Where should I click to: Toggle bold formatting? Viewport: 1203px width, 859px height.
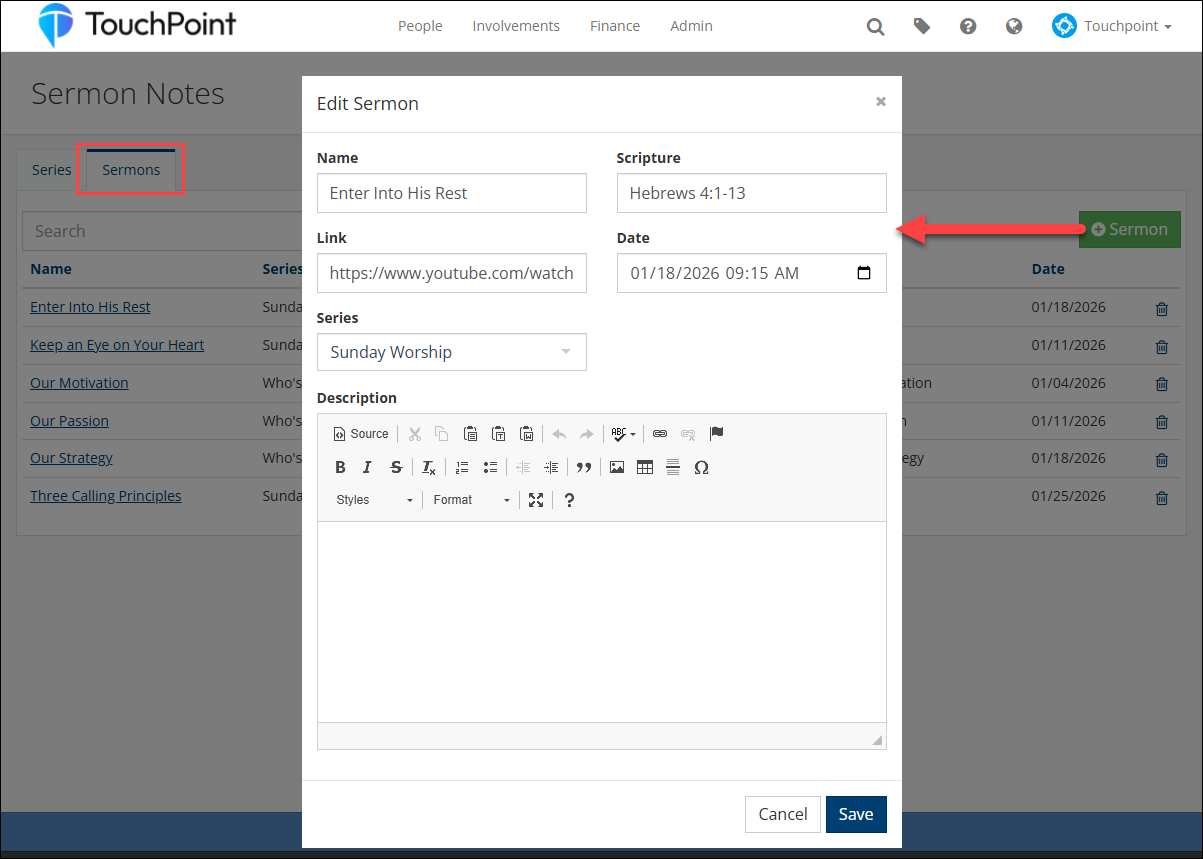click(x=340, y=467)
